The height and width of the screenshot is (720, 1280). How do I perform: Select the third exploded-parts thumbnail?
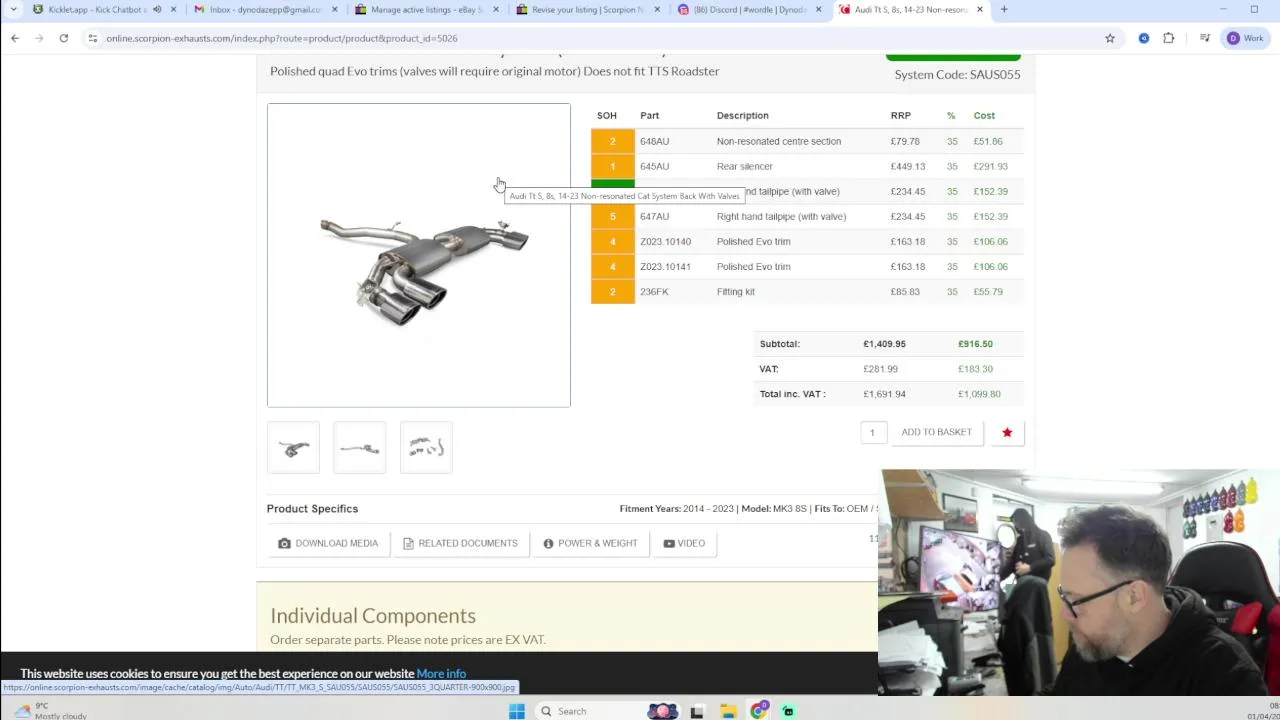426,448
